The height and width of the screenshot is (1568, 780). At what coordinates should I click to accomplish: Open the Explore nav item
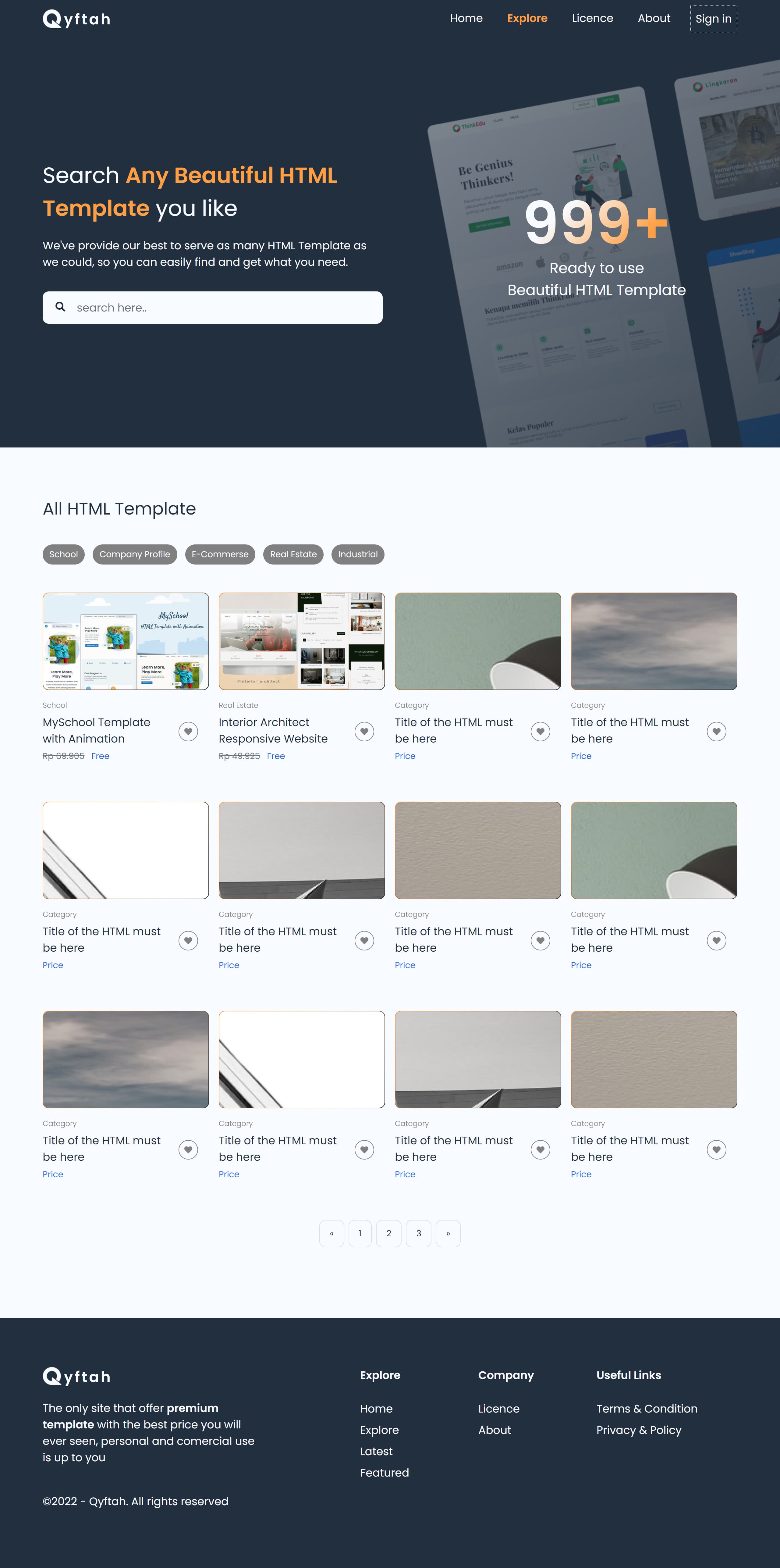[527, 18]
